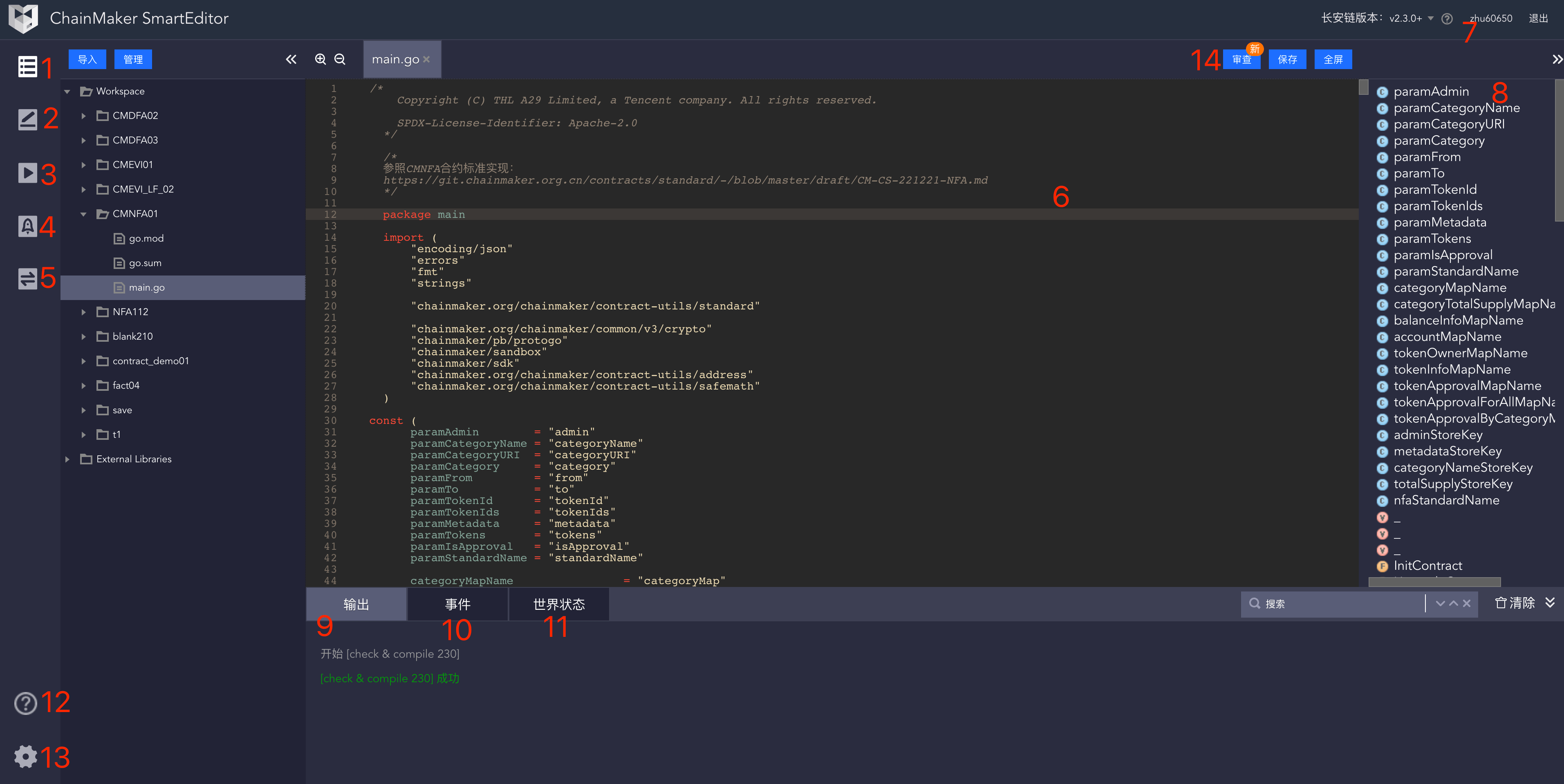1564x784 pixels.
Task: Open the notification bell sidebar icon
Action: click(27, 226)
